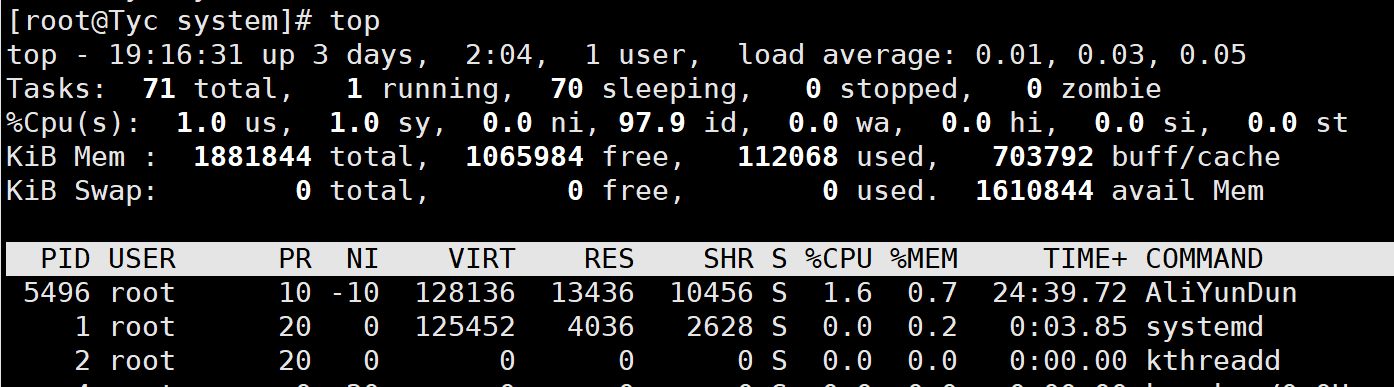Click the AliYunDun command name
The image size is (1394, 387).
(1221, 293)
